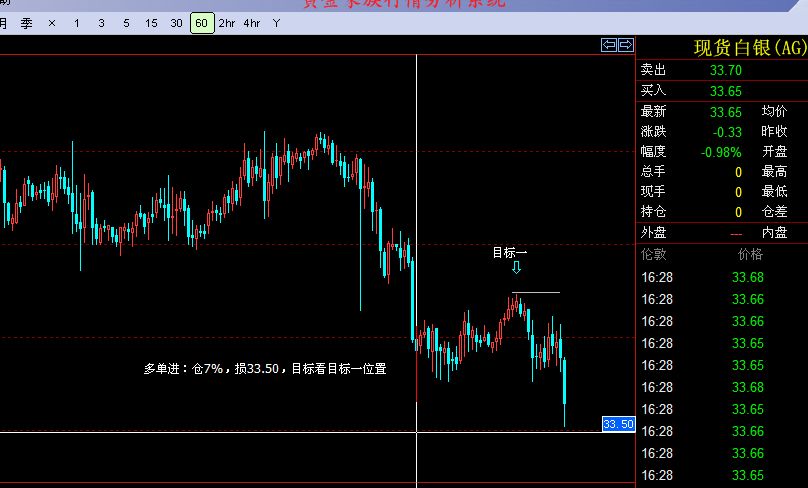
Task: Click the 卖出 price 33.70
Action: [x=726, y=70]
